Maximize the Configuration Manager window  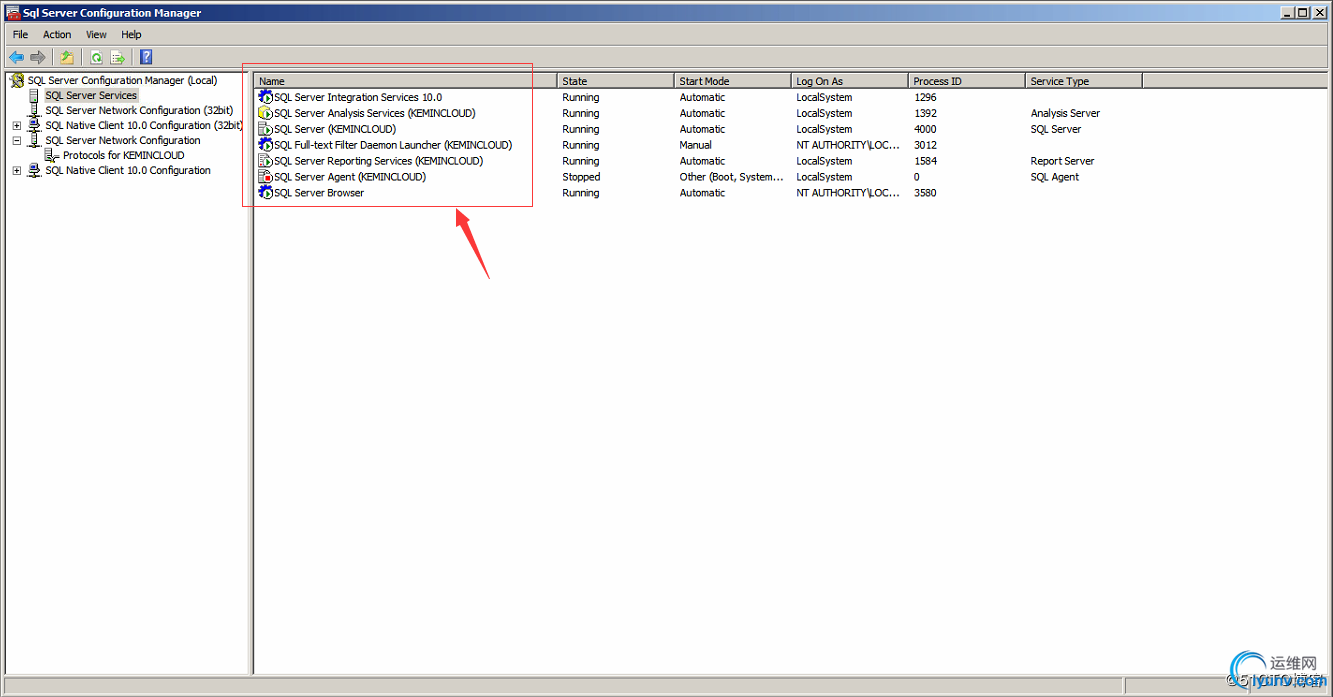pyautogui.click(x=1302, y=13)
